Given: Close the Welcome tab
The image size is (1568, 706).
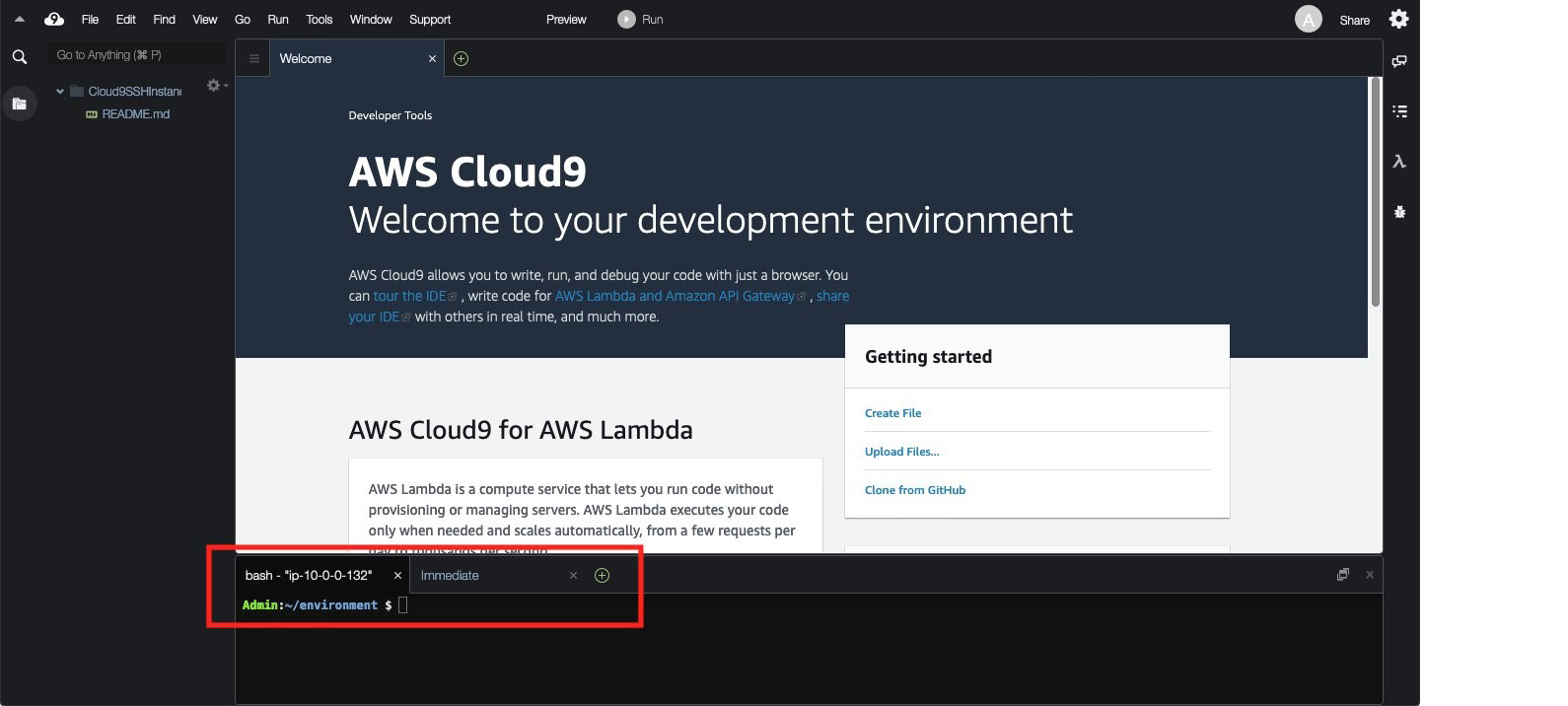Looking at the screenshot, I should coord(432,59).
